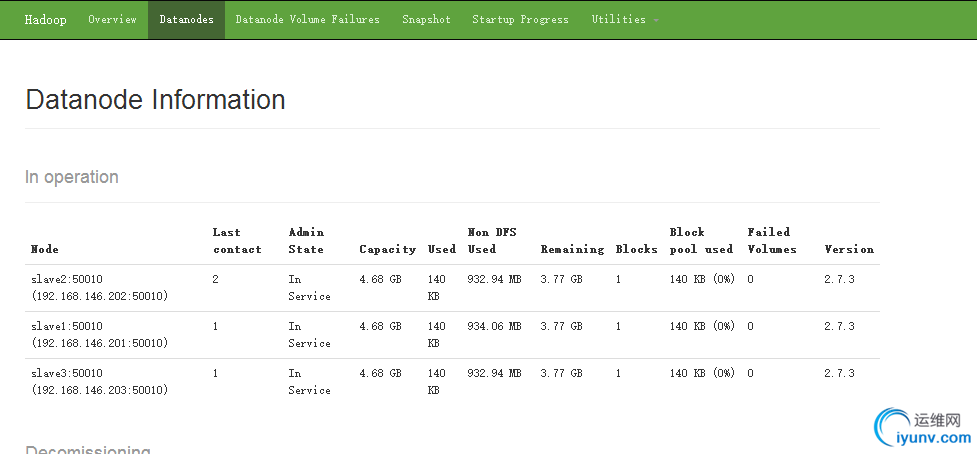Select the slave2:50010 node entry
Viewport: 977px width, 454px height.
(x=67, y=279)
